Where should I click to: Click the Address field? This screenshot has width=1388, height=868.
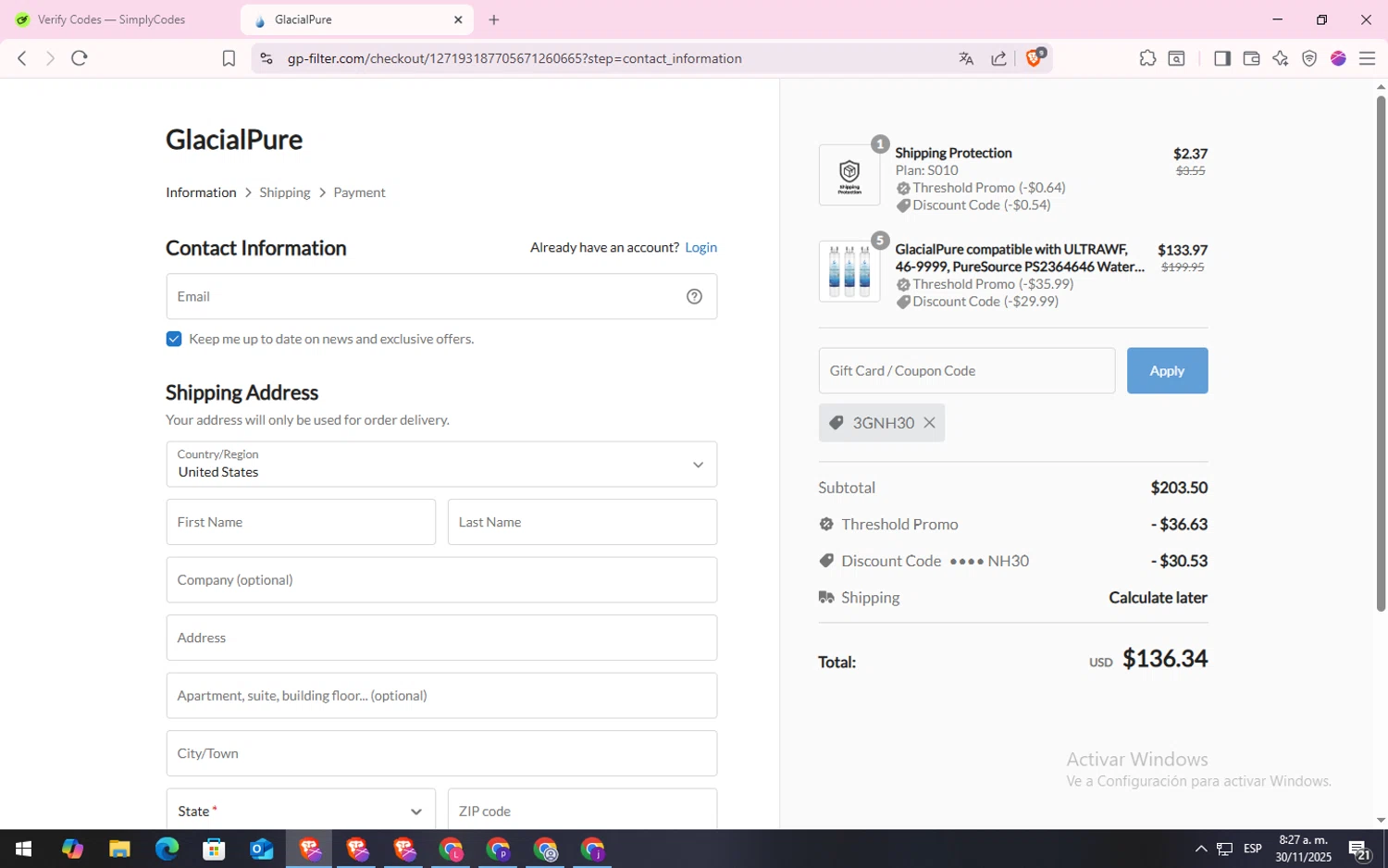tap(441, 638)
